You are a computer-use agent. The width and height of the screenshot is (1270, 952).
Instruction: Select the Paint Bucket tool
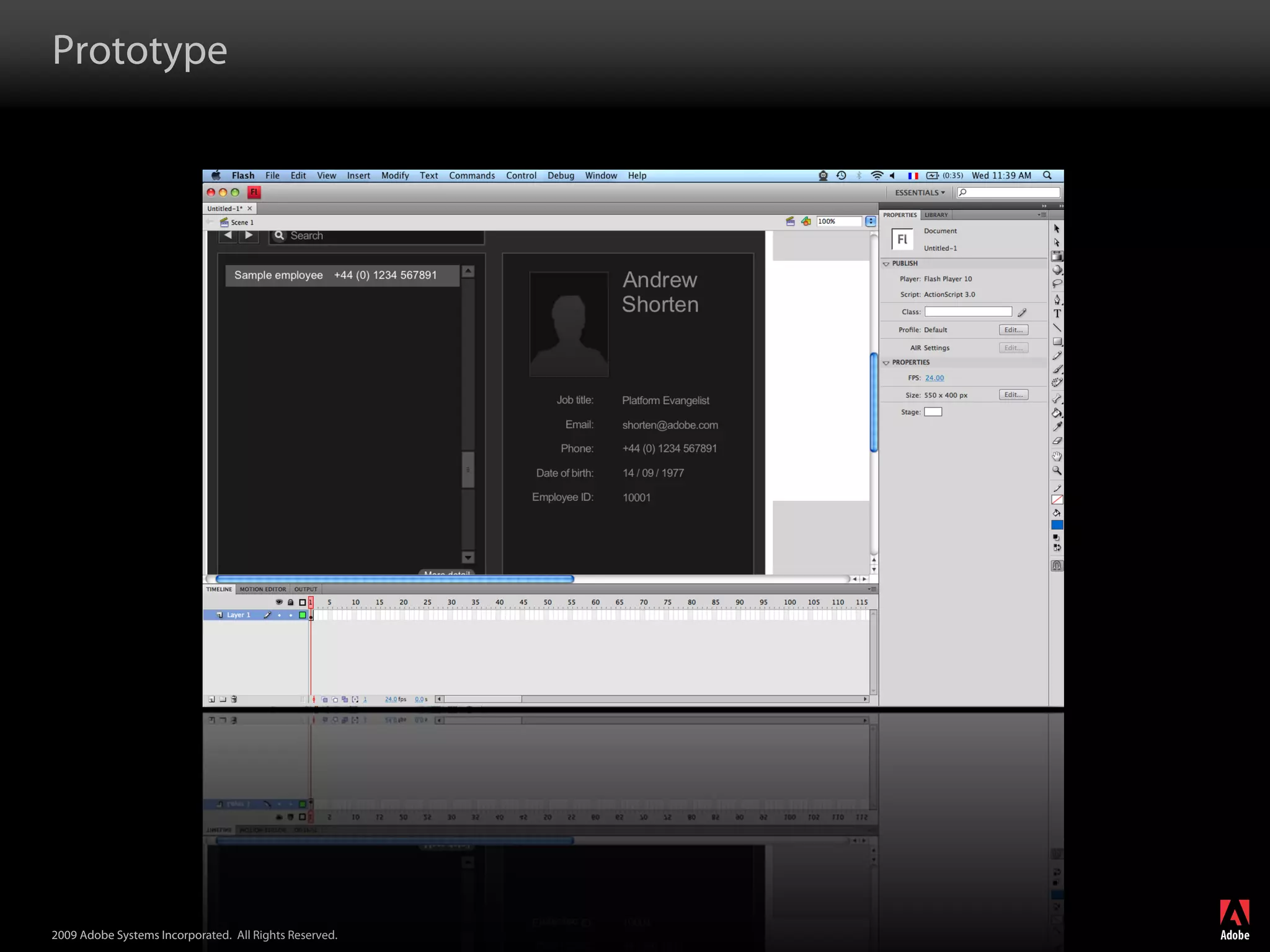tap(1057, 413)
